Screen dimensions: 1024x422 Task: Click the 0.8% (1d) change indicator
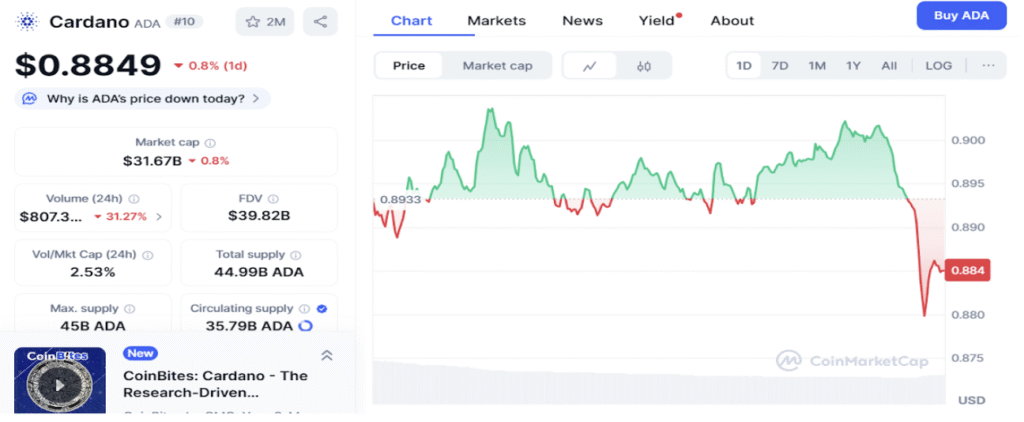click(x=210, y=66)
